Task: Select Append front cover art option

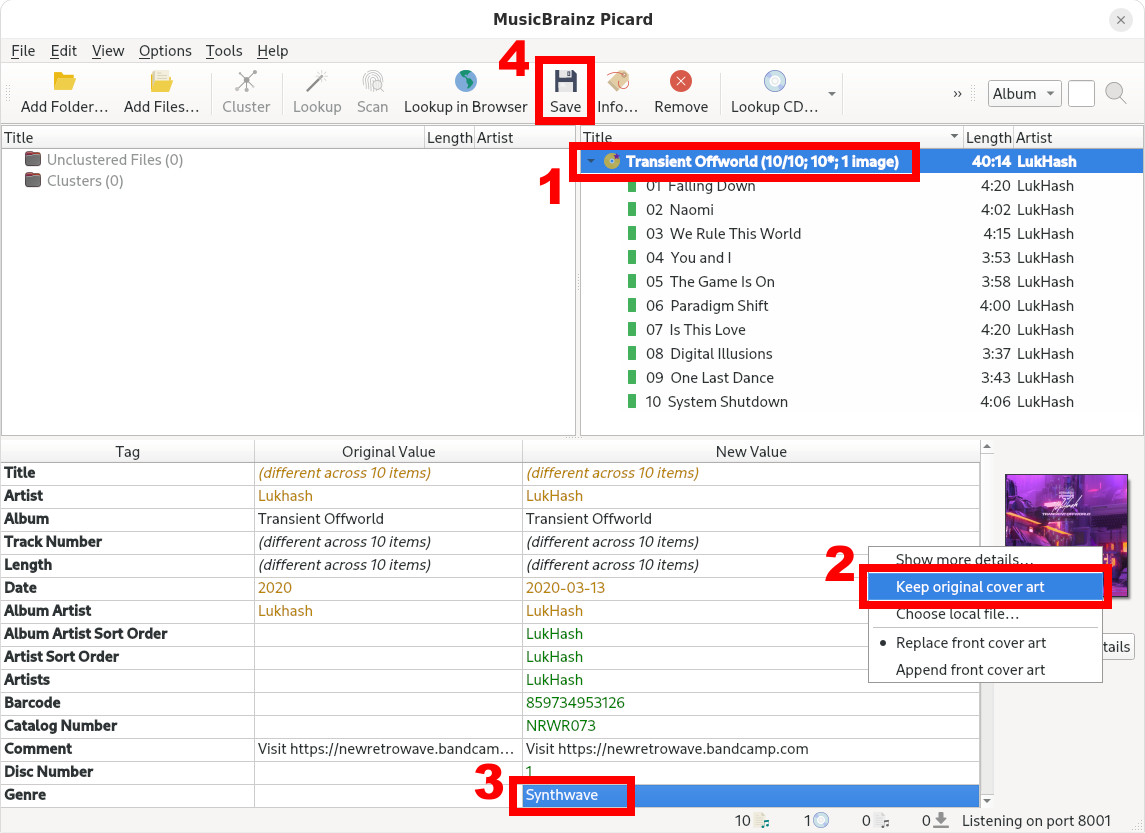Action: click(x=970, y=670)
